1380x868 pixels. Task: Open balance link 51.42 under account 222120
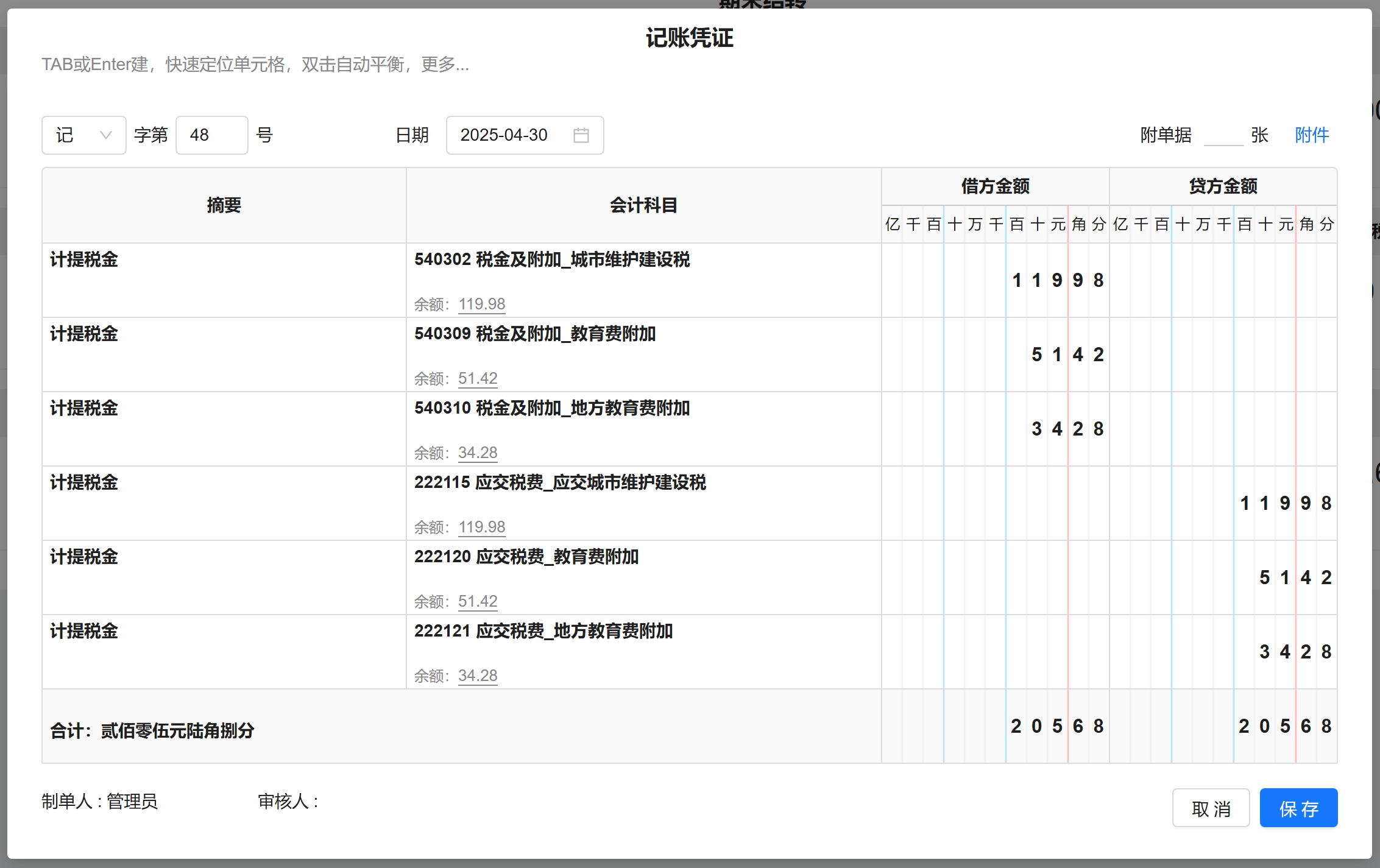477,601
